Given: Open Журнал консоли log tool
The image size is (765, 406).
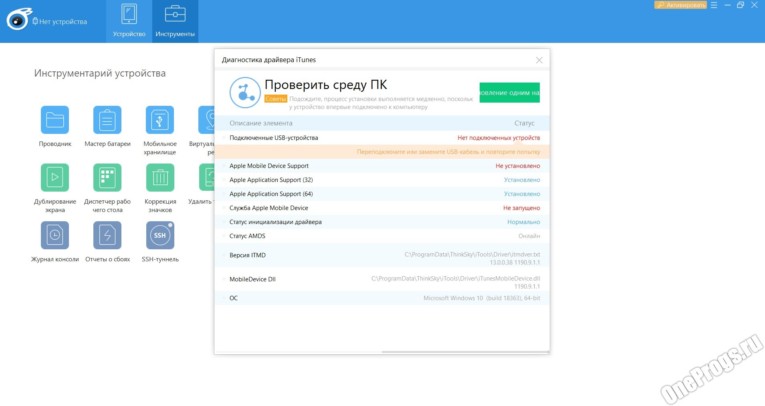Looking at the screenshot, I should pos(55,235).
